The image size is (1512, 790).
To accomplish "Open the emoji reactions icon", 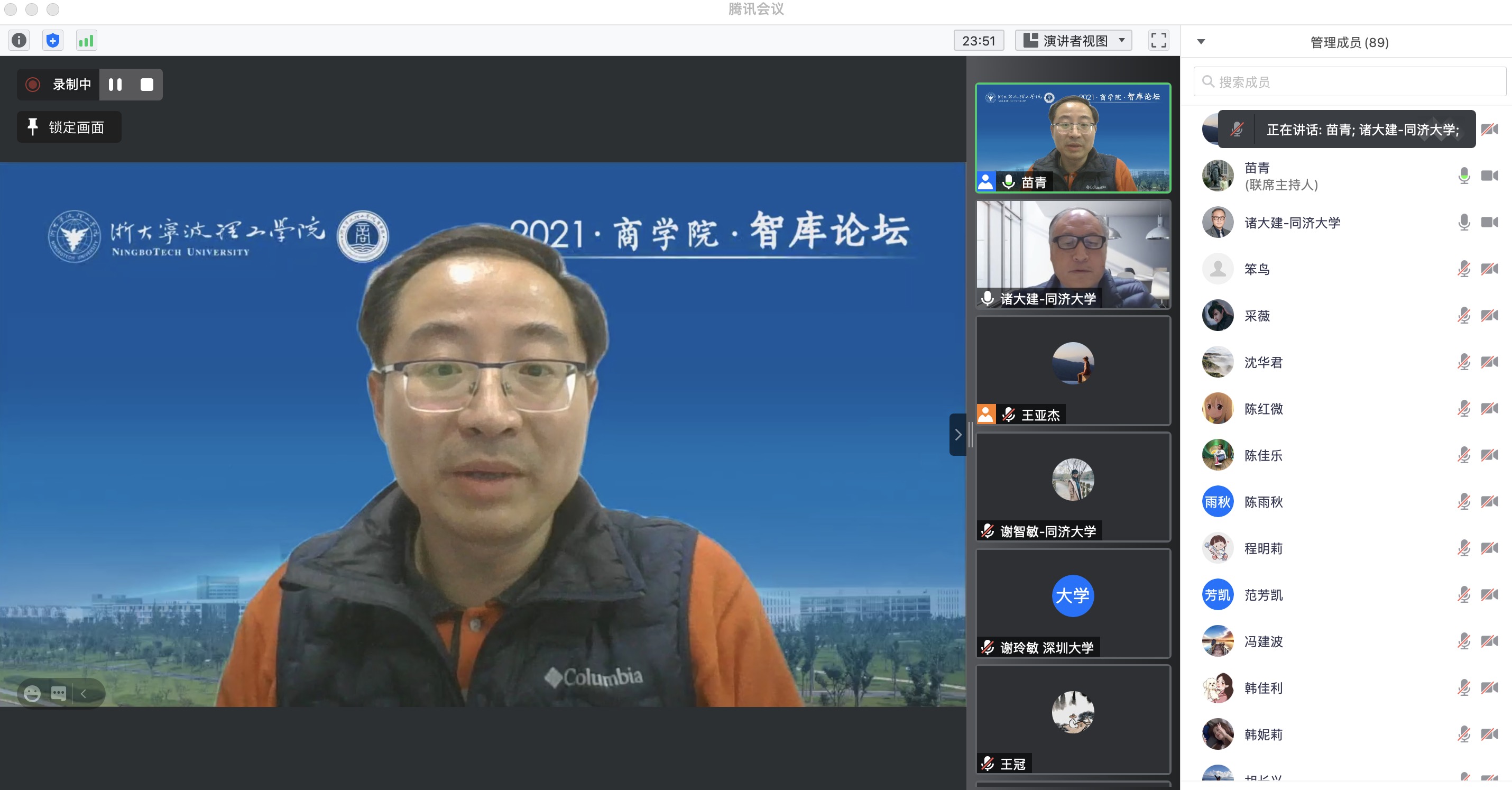I will tap(32, 694).
